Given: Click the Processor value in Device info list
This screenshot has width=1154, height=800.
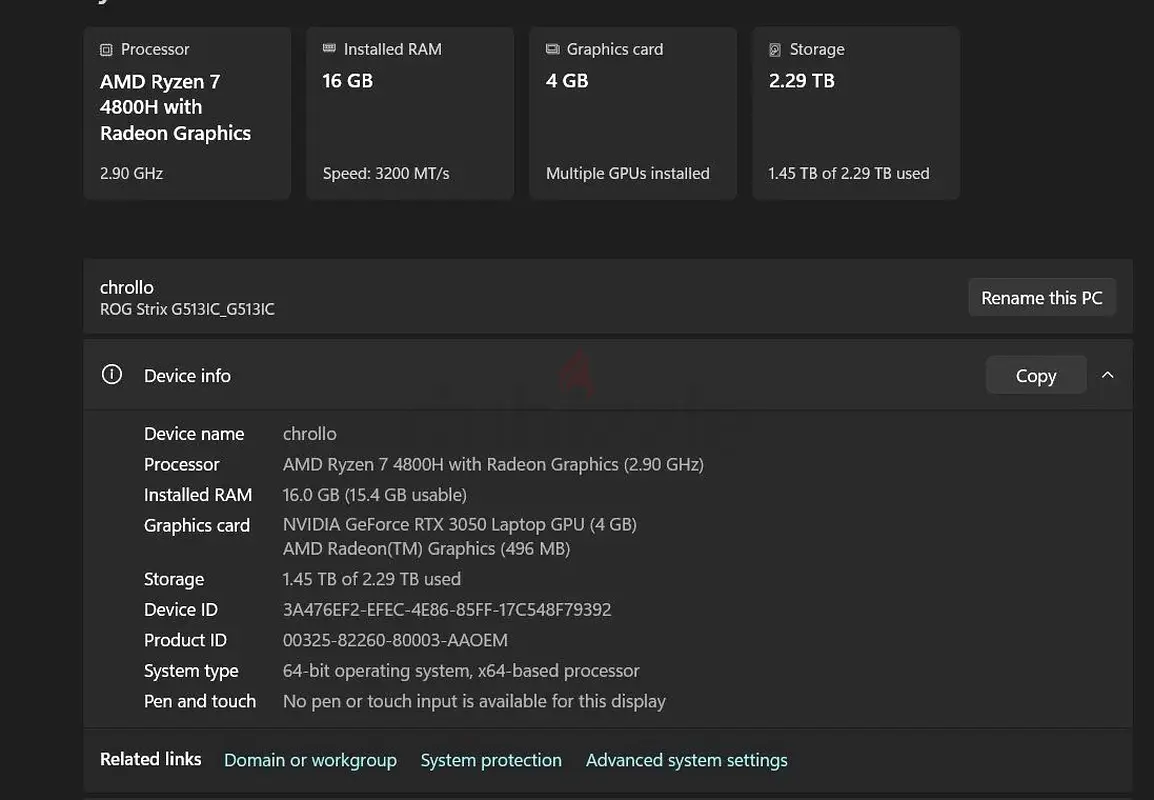Looking at the screenshot, I should [x=493, y=465].
